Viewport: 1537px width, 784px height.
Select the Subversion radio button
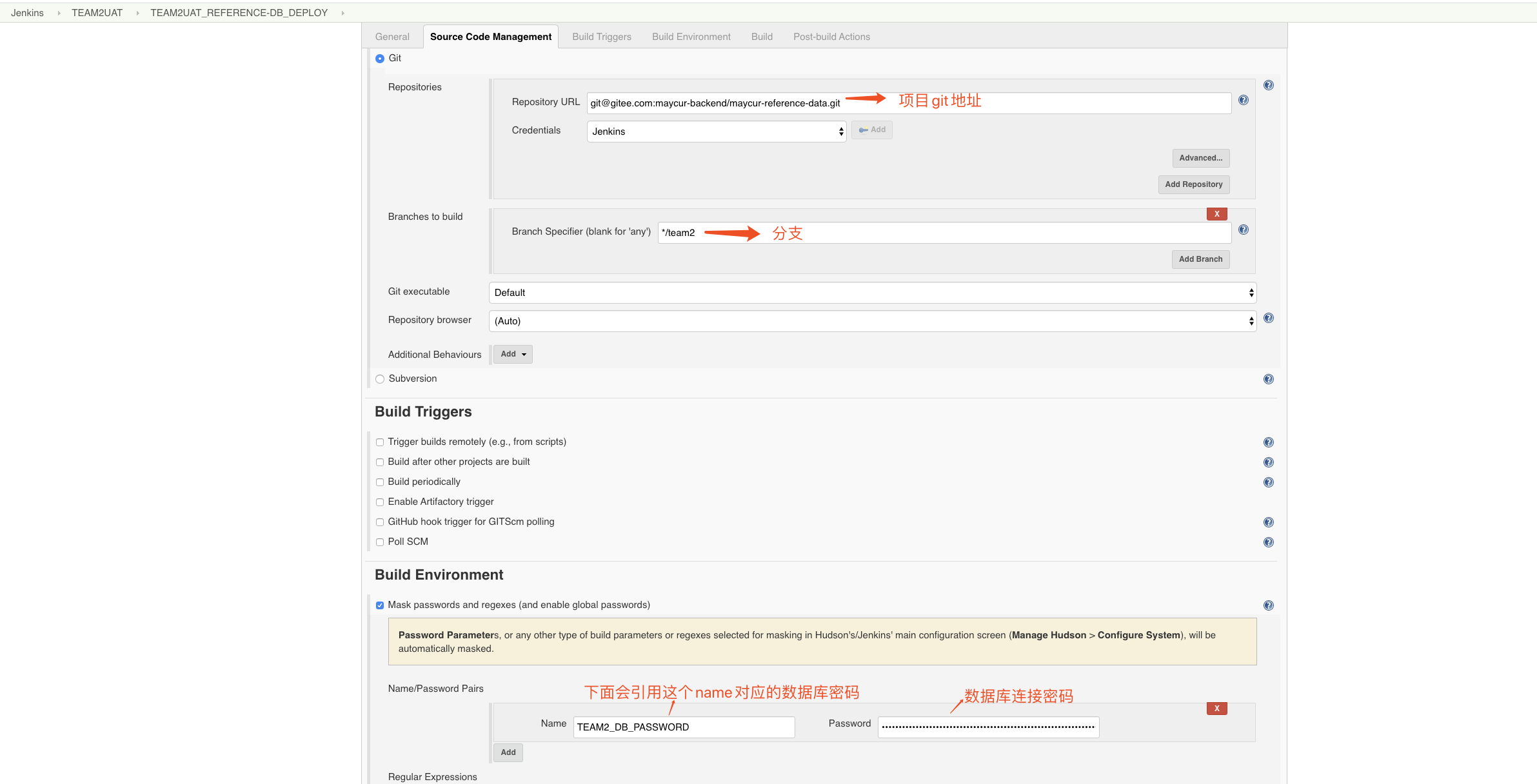pos(380,379)
